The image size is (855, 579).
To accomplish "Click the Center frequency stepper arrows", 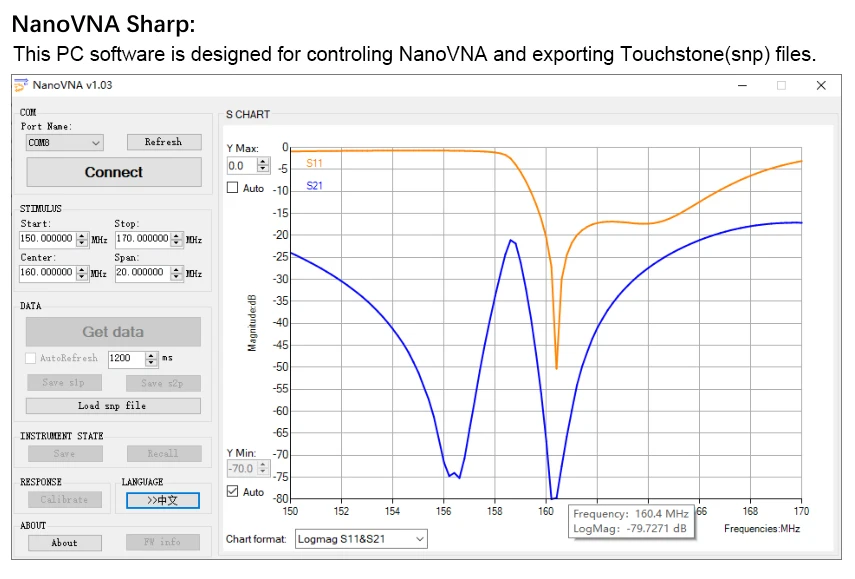I will pos(82,273).
